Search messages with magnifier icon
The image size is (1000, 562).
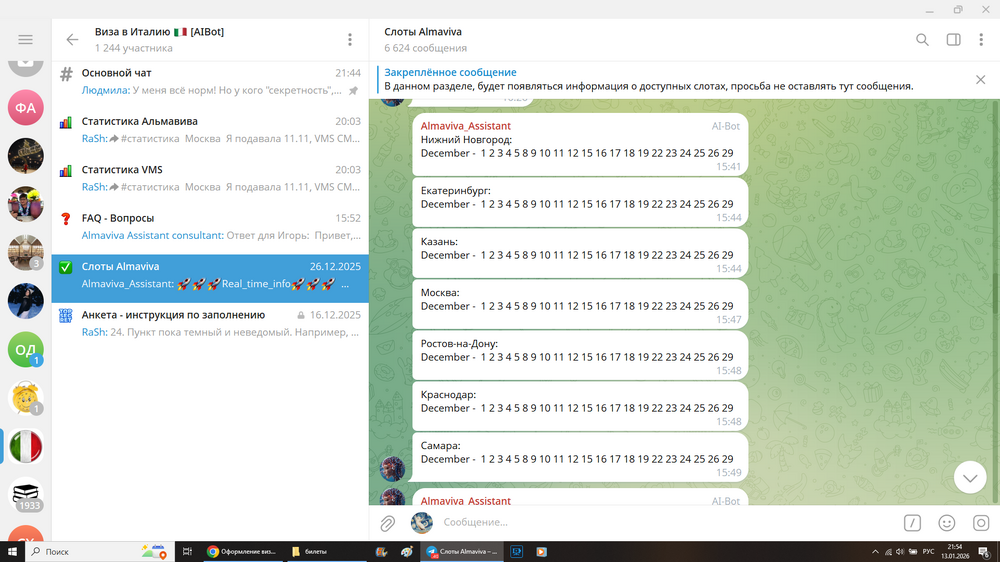(922, 40)
